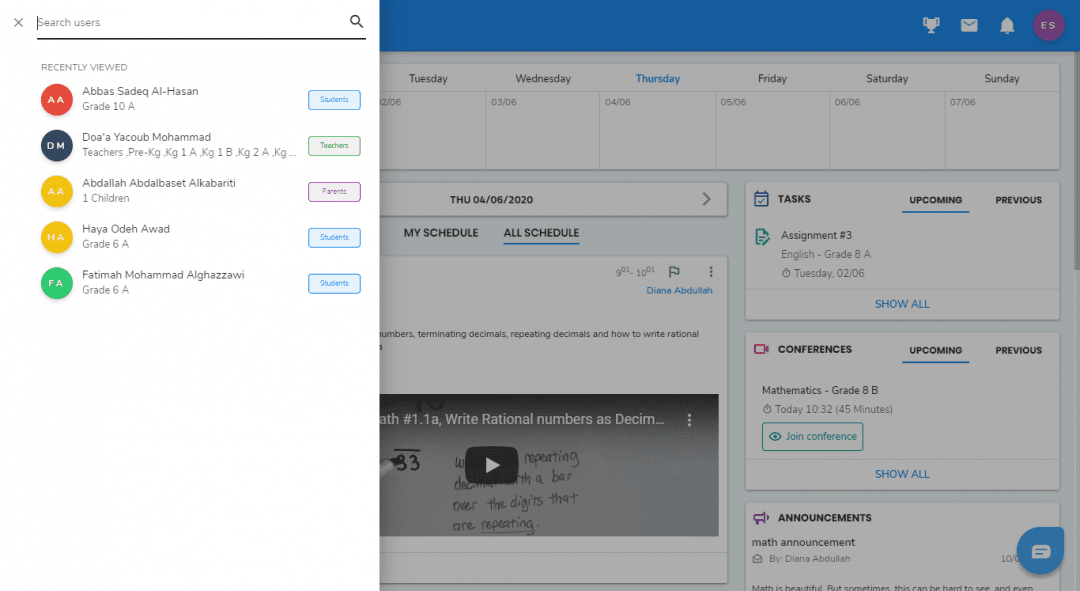The height and width of the screenshot is (591, 1080).
Task: Open the lesson three-dot menu
Action: click(x=711, y=272)
